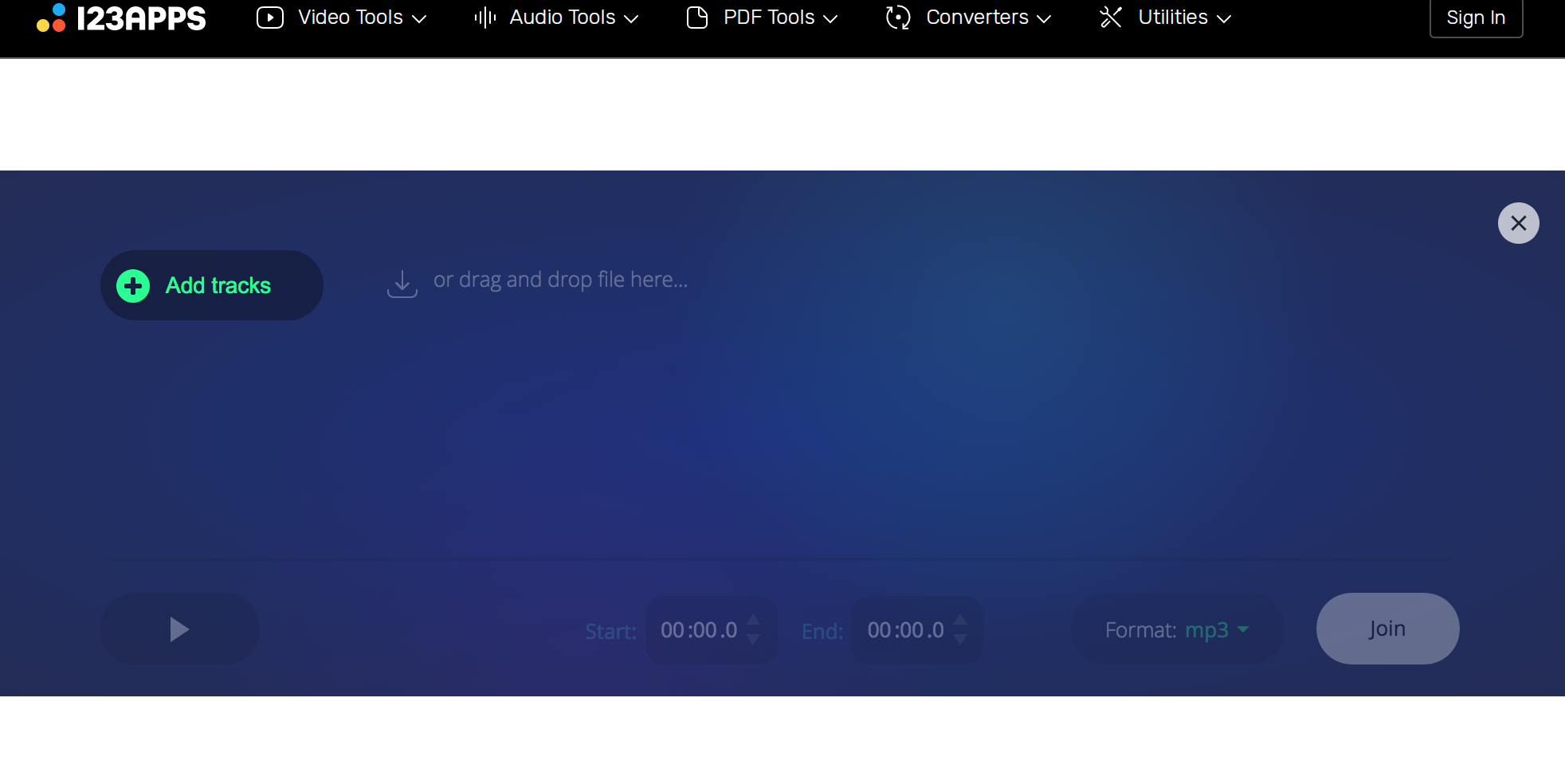Click the Utilities crossed tools icon
Screen dimensions: 1565x784
pos(1111,18)
